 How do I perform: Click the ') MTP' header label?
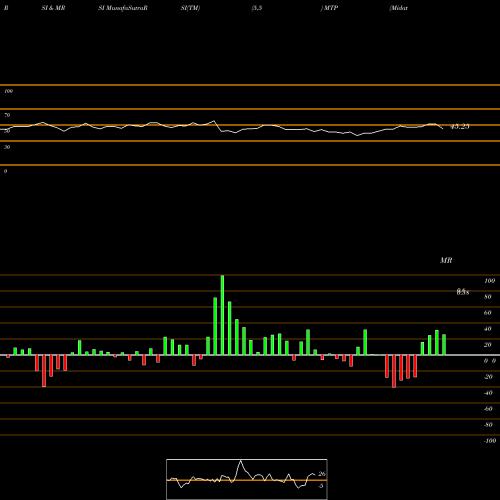329,8
